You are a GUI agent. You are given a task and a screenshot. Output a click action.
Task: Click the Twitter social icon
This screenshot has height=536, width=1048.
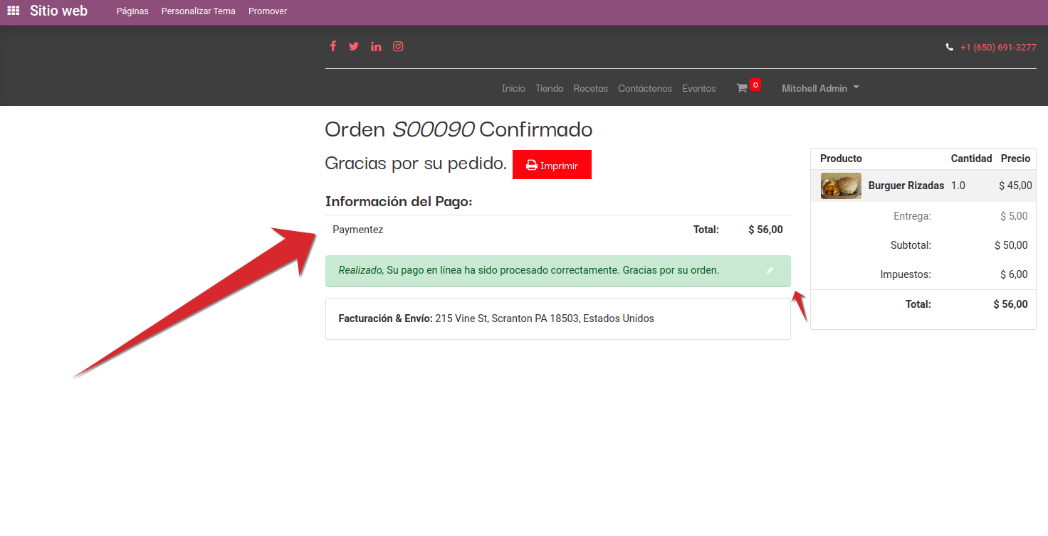(x=354, y=46)
